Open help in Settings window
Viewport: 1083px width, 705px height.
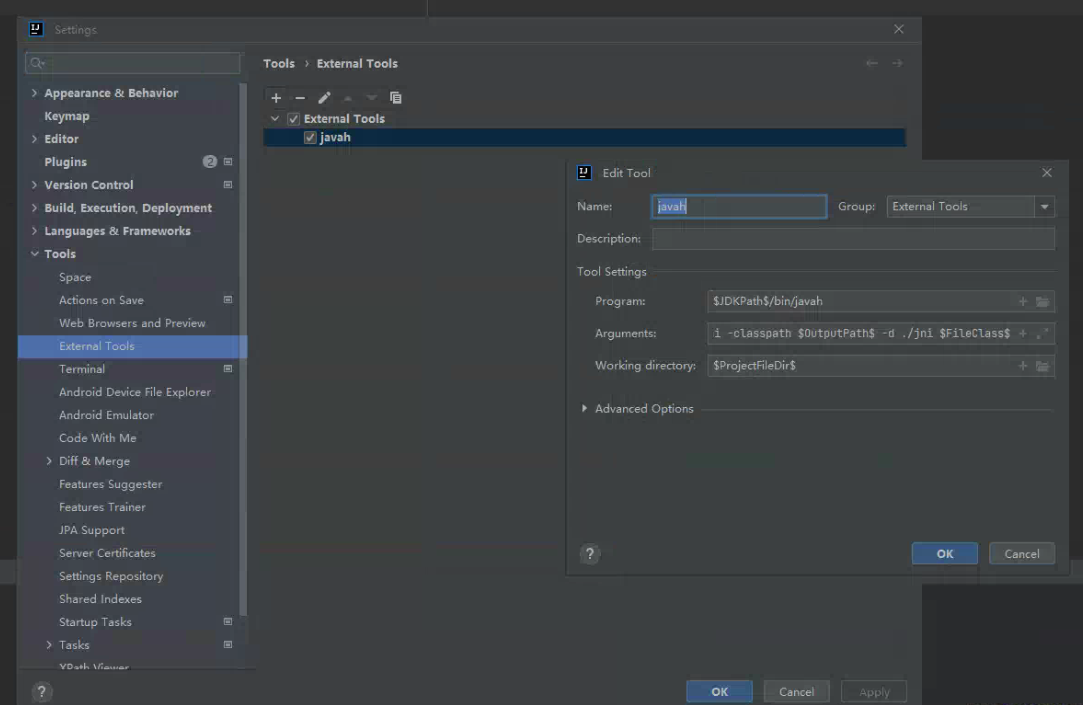click(x=41, y=691)
